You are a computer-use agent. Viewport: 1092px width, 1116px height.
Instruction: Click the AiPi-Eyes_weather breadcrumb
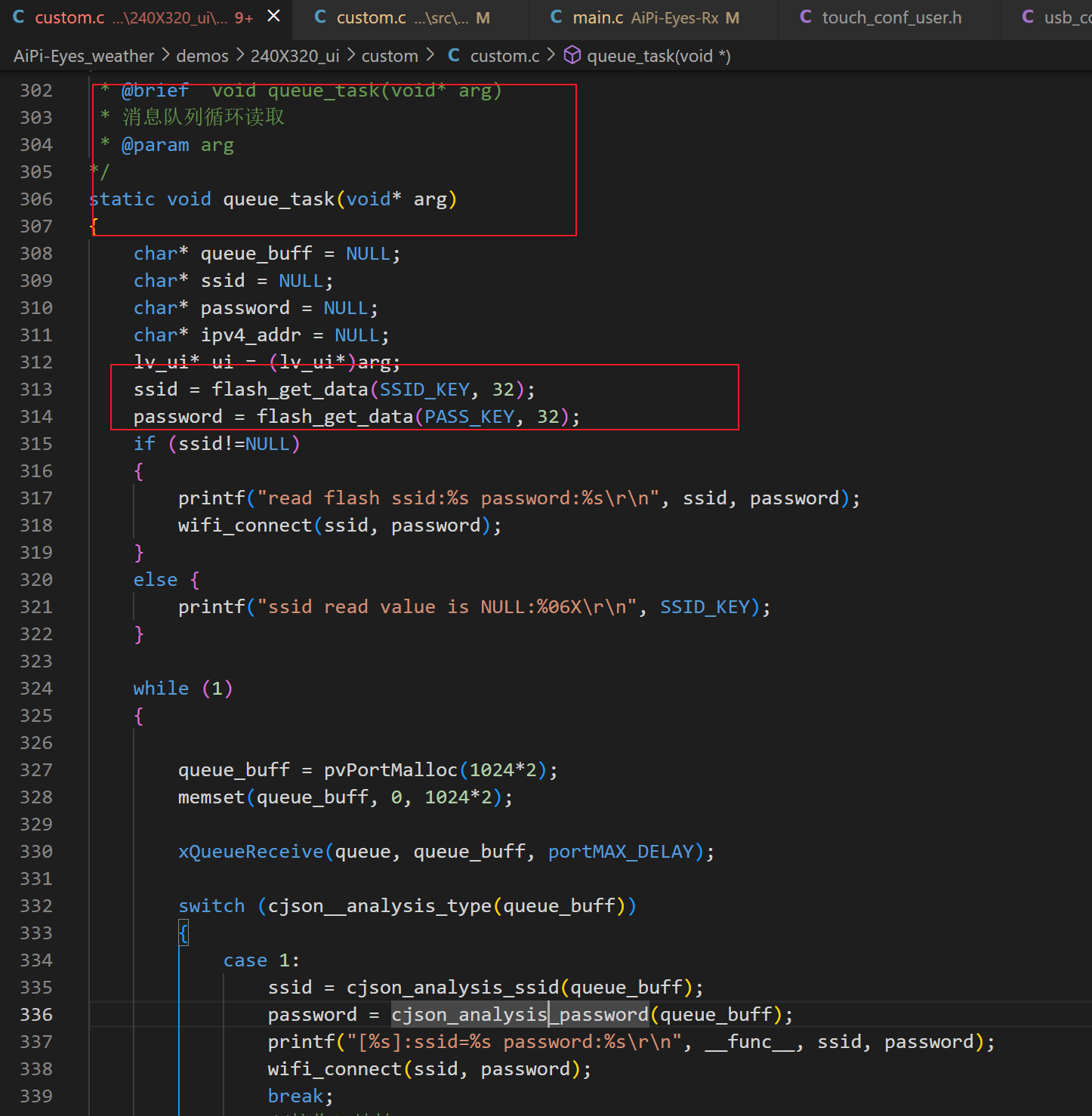[x=84, y=56]
